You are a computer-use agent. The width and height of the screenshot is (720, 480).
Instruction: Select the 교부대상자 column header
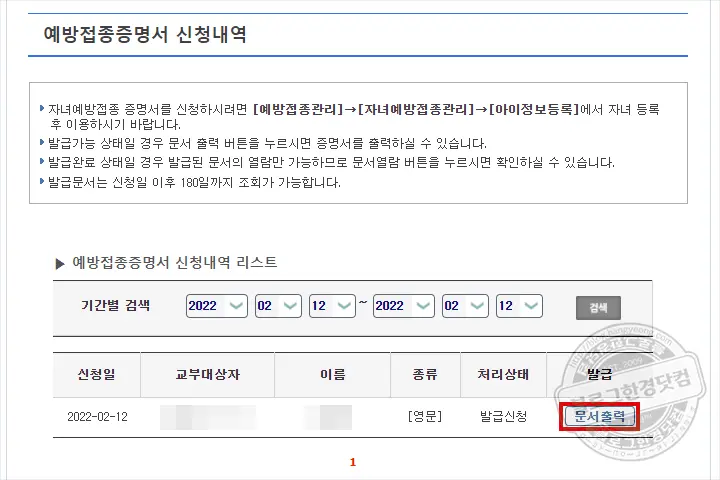(x=208, y=374)
